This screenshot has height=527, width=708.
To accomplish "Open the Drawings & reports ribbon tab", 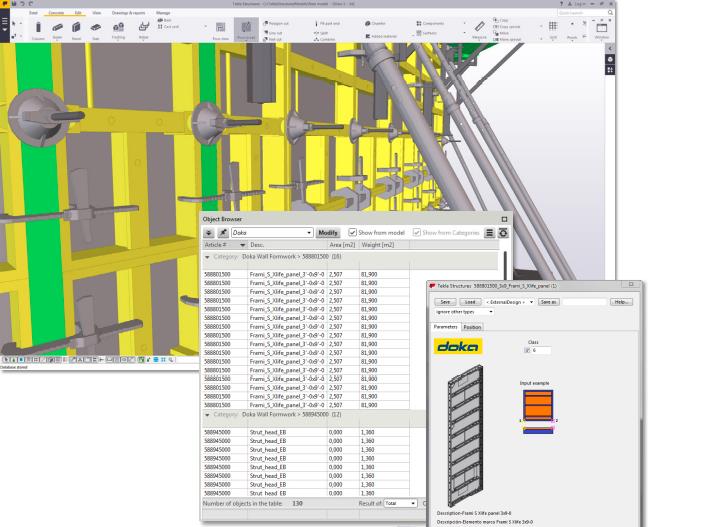I will (129, 13).
